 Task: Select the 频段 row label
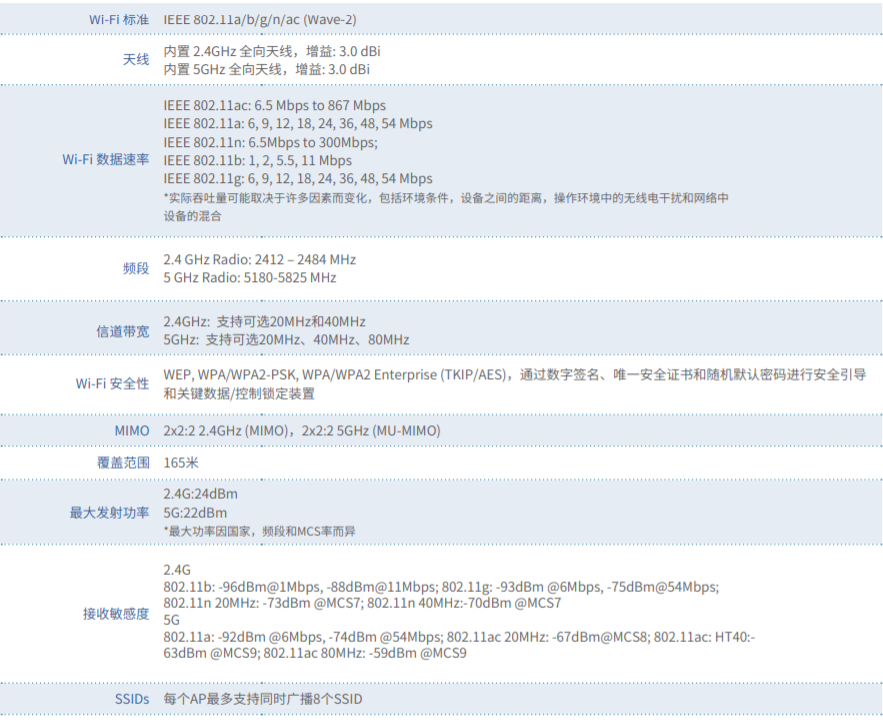[x=136, y=268]
